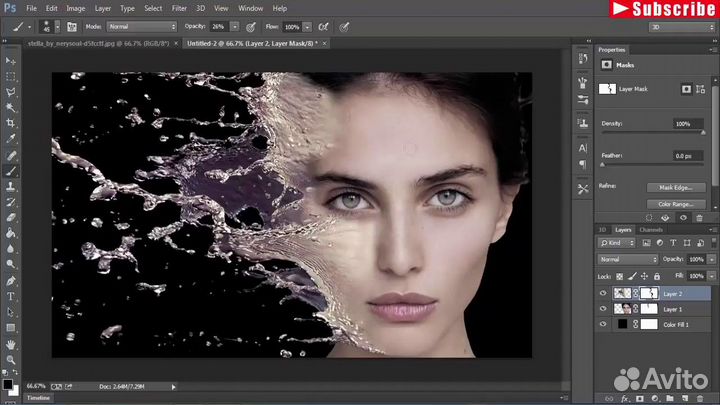Hide Layer 2 using its eye icon
Screen dimensions: 720x405
click(602, 294)
